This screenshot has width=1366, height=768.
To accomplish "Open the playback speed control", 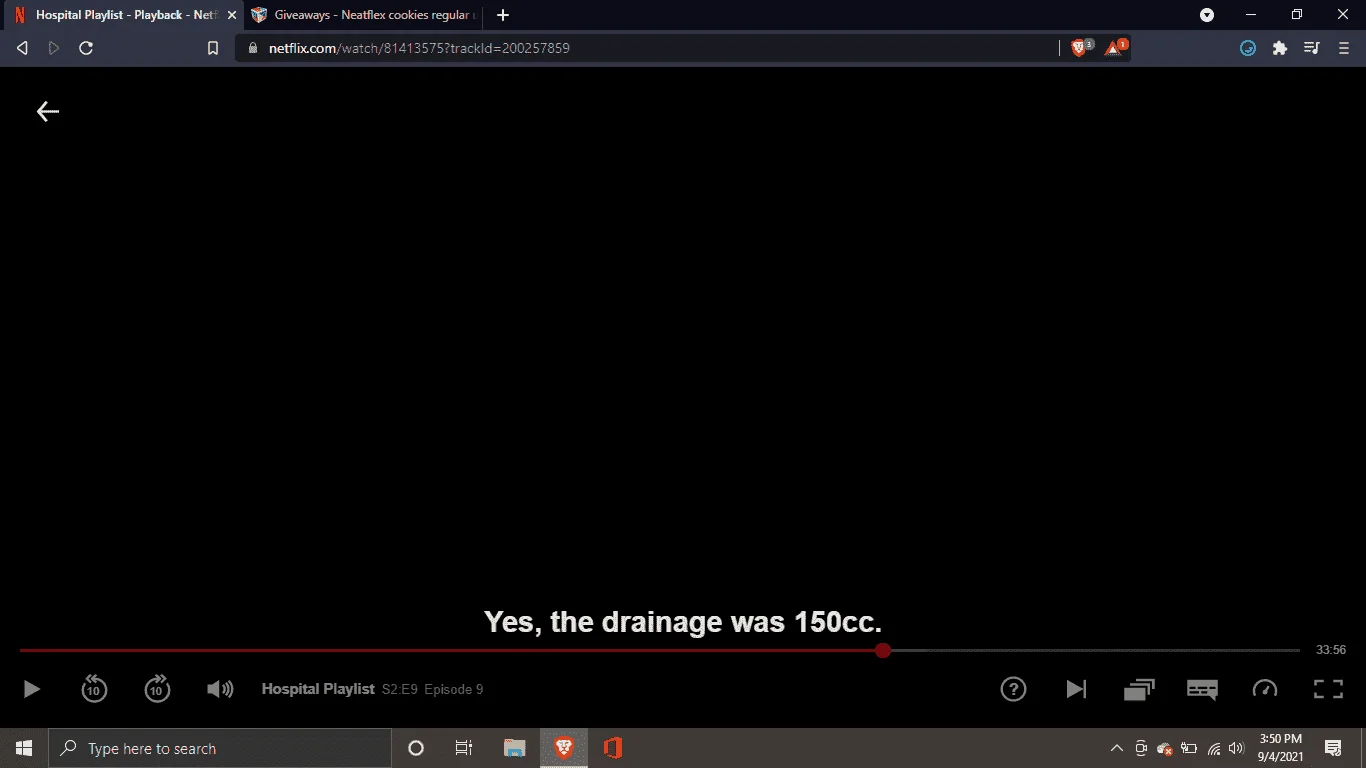I will [x=1265, y=689].
